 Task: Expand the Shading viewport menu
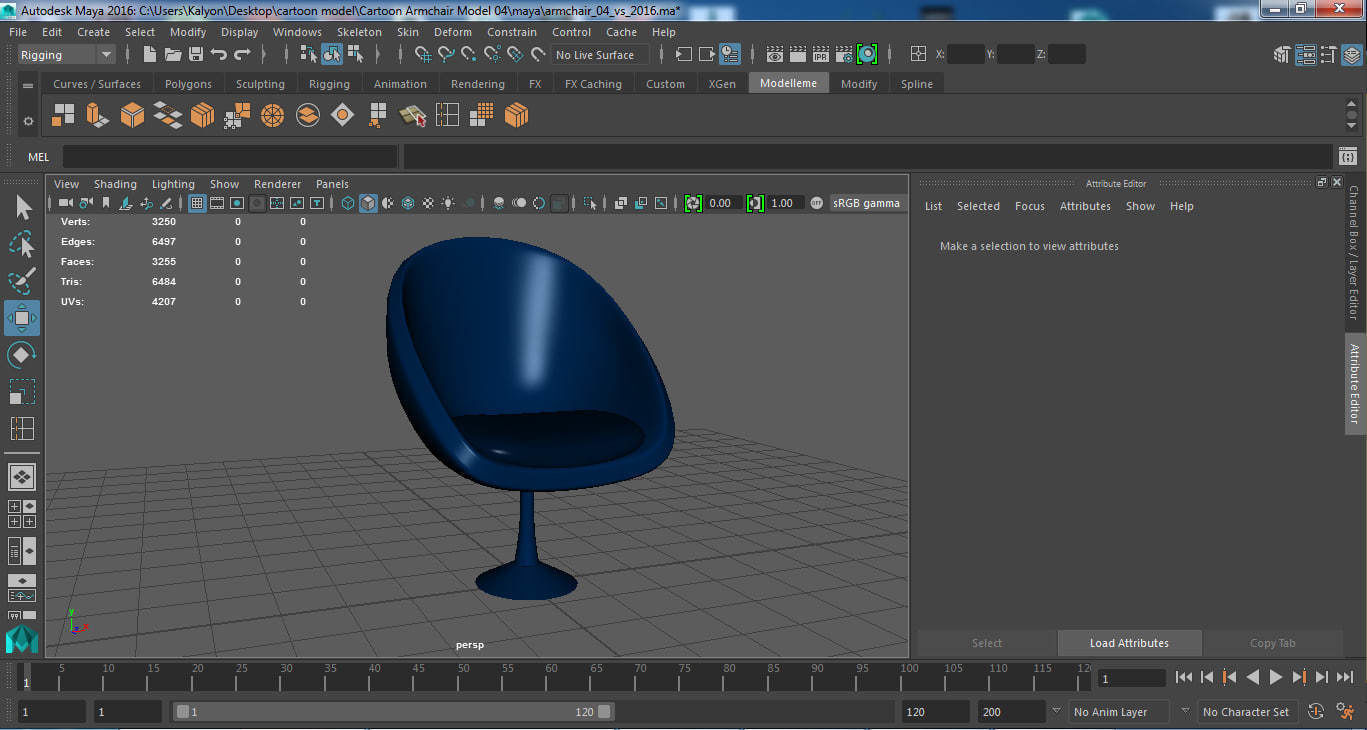[115, 184]
